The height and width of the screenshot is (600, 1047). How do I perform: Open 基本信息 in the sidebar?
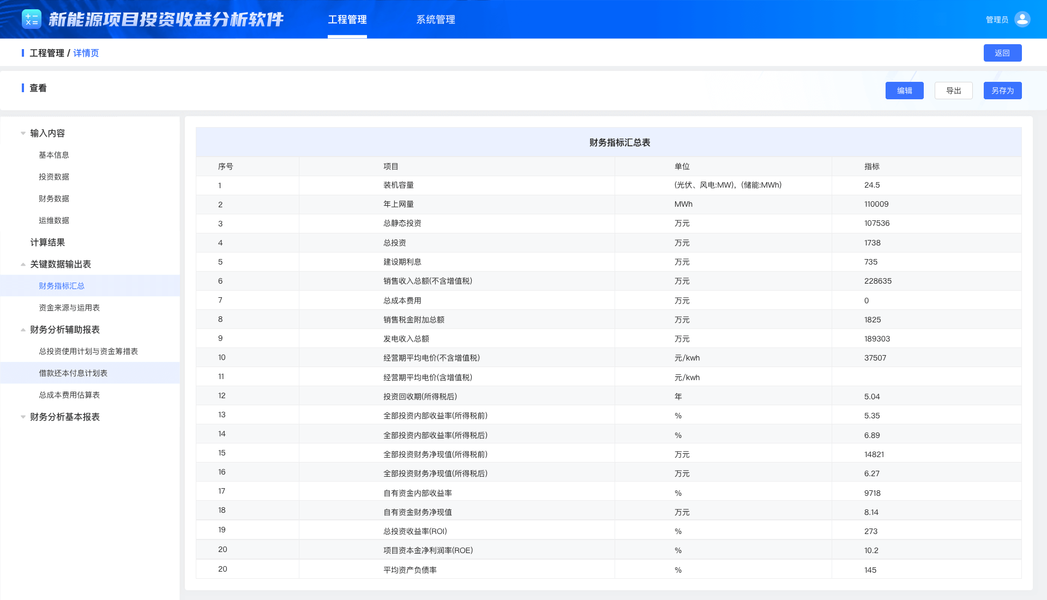54,155
